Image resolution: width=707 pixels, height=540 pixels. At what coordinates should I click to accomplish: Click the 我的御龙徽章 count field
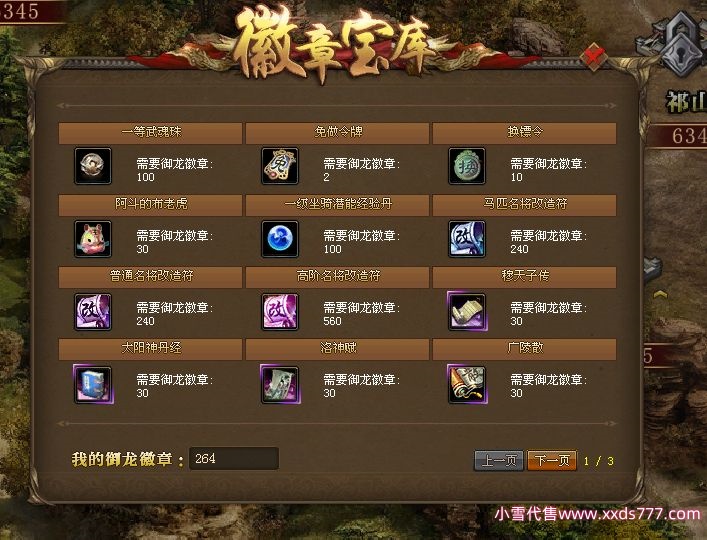pyautogui.click(x=234, y=458)
